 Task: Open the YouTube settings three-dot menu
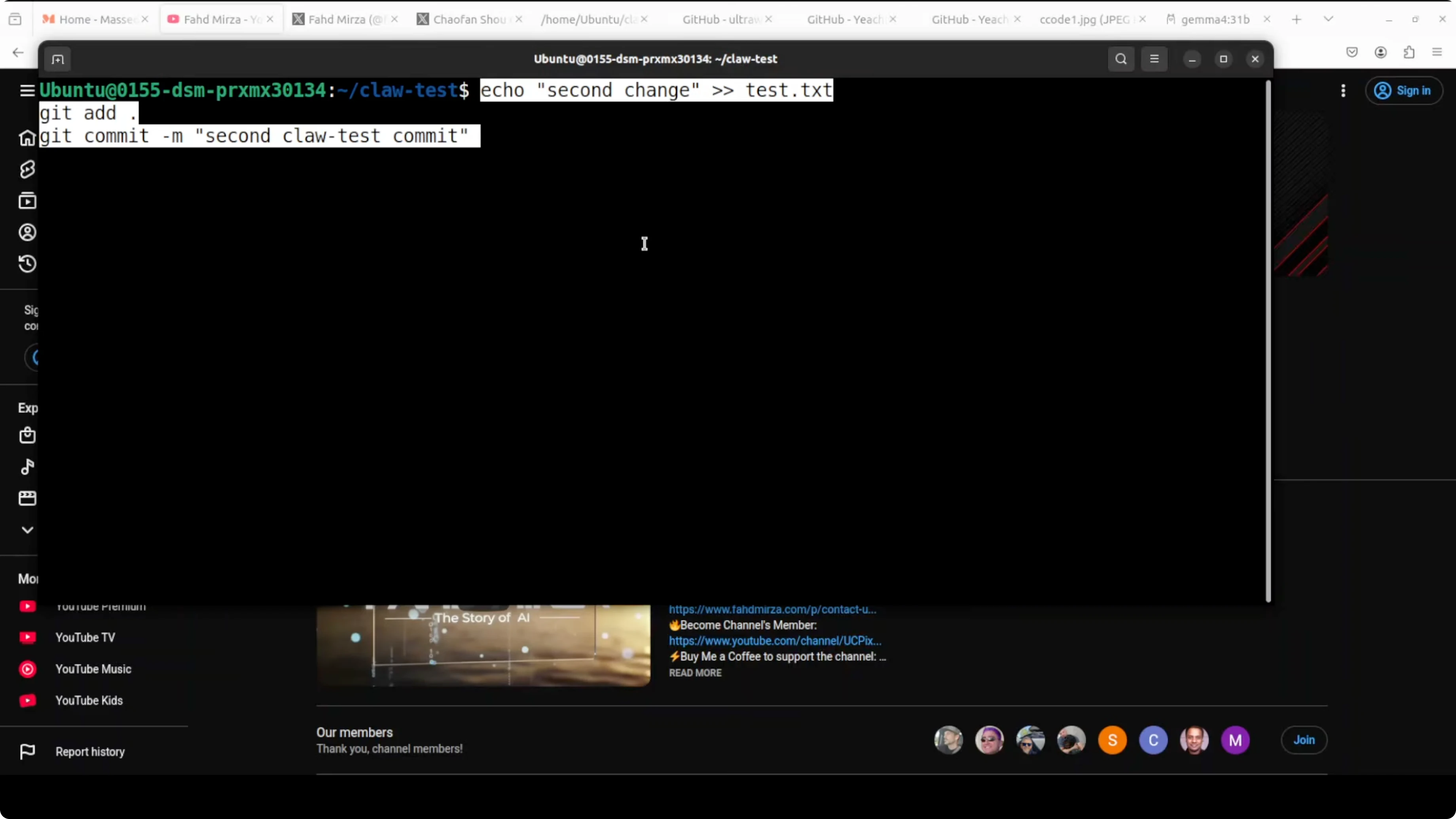pos(1343,91)
